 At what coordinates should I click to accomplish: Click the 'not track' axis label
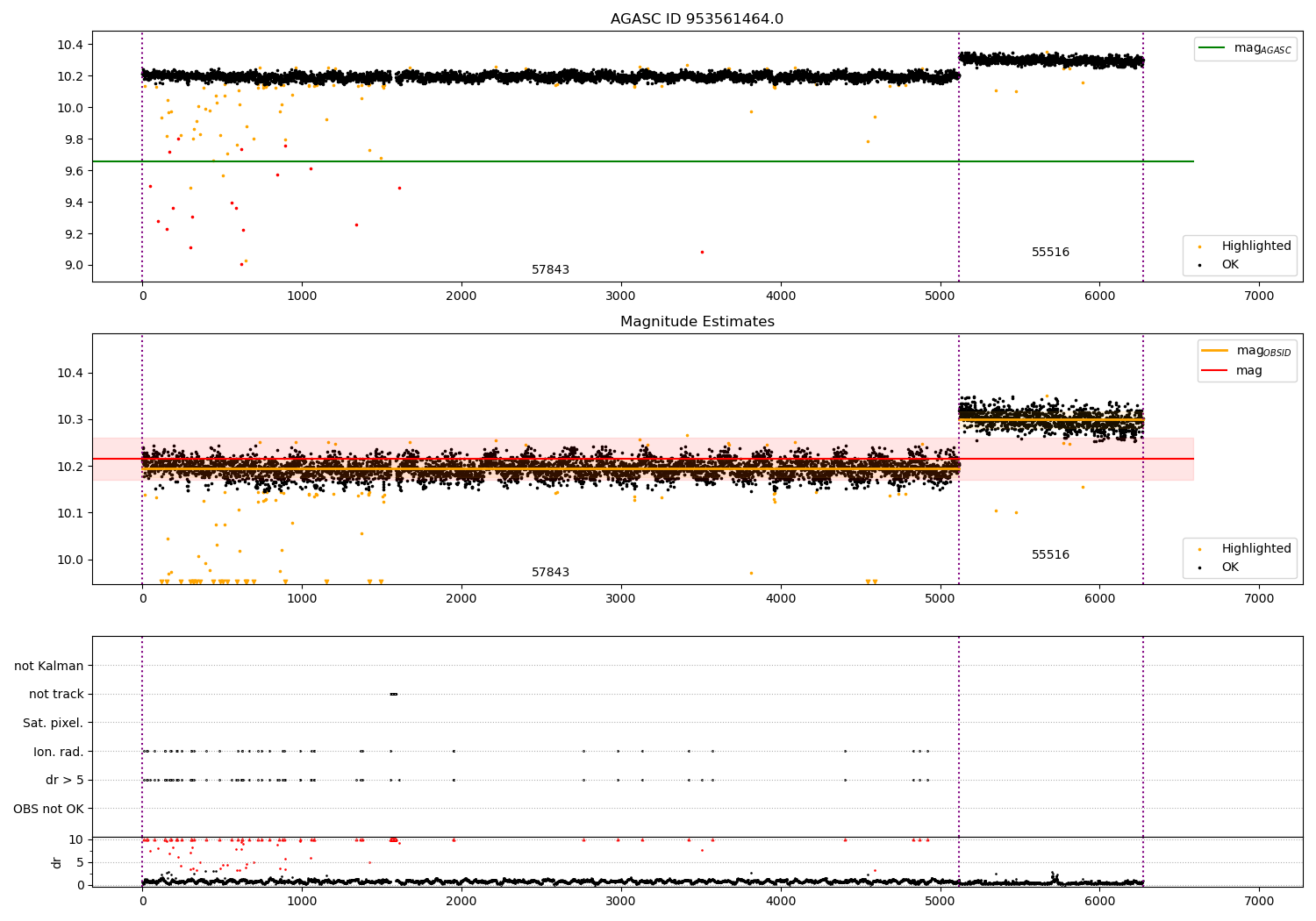(x=56, y=694)
